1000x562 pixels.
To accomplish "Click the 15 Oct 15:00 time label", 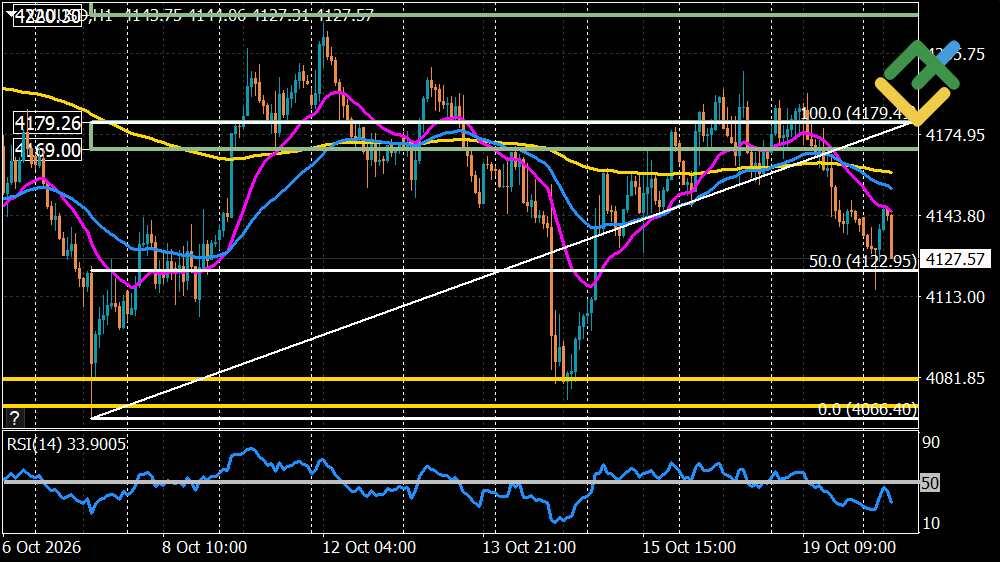I will (x=689, y=547).
